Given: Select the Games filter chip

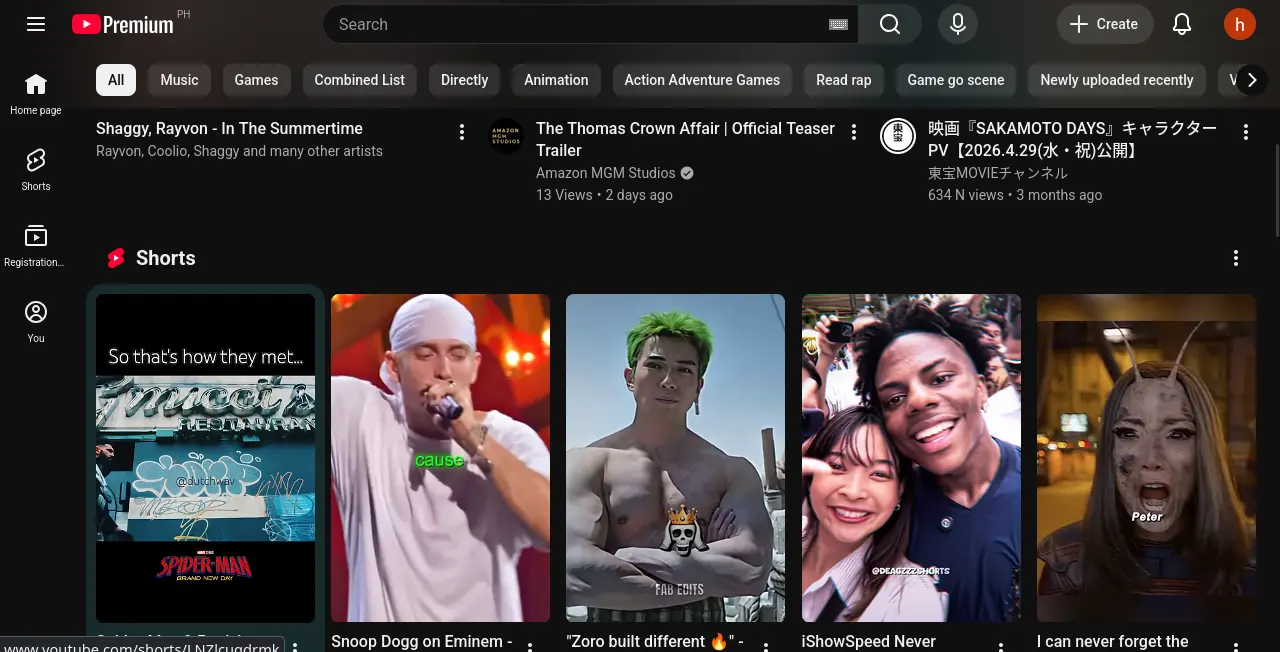Looking at the screenshot, I should click(256, 80).
